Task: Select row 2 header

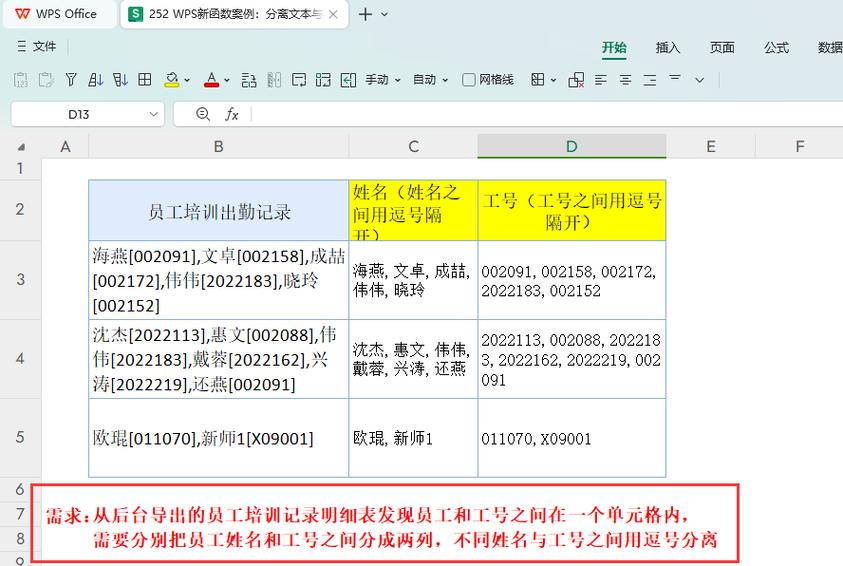Action: 20,210
